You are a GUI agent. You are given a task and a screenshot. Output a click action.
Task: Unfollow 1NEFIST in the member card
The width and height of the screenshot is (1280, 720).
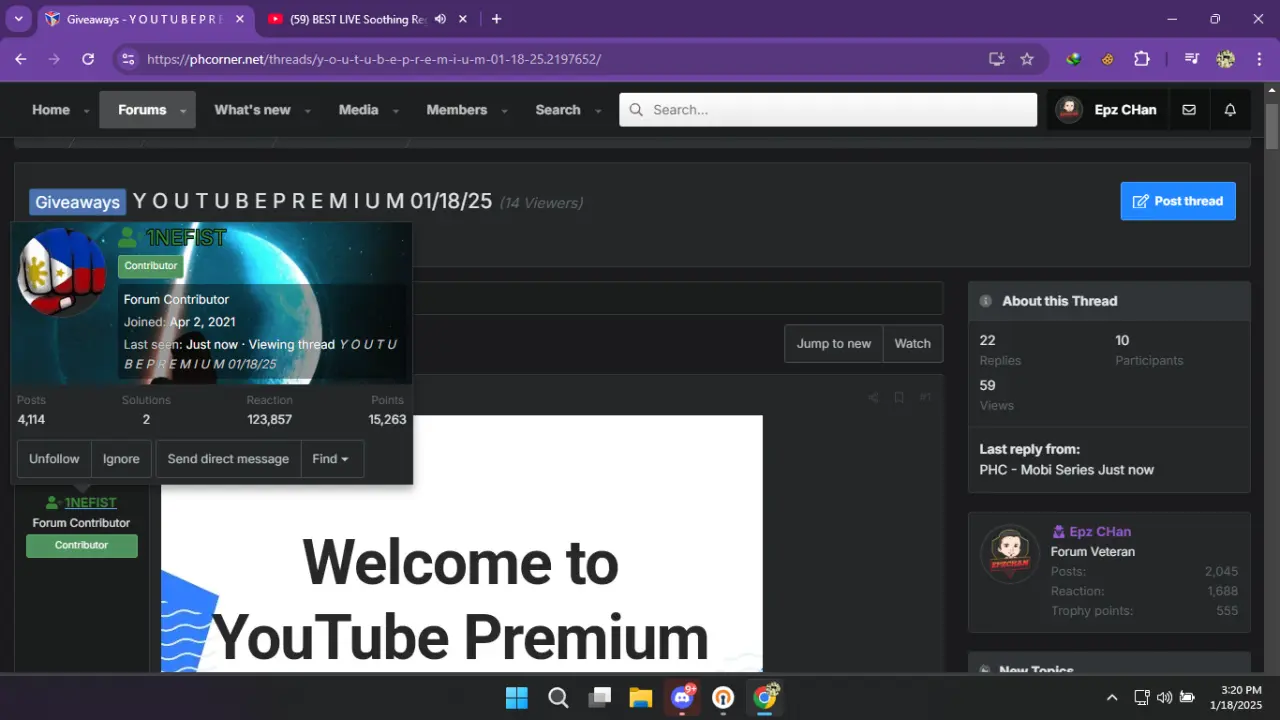pyautogui.click(x=54, y=459)
